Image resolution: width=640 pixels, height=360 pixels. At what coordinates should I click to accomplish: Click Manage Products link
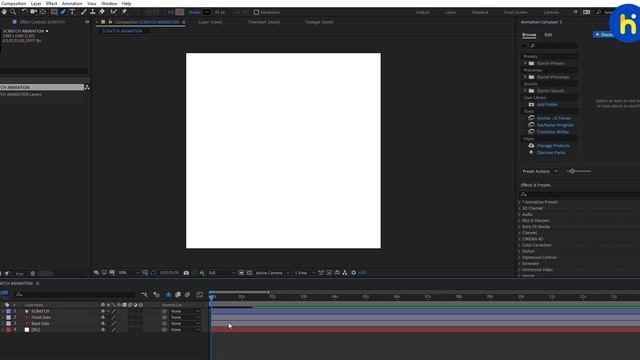pos(553,145)
